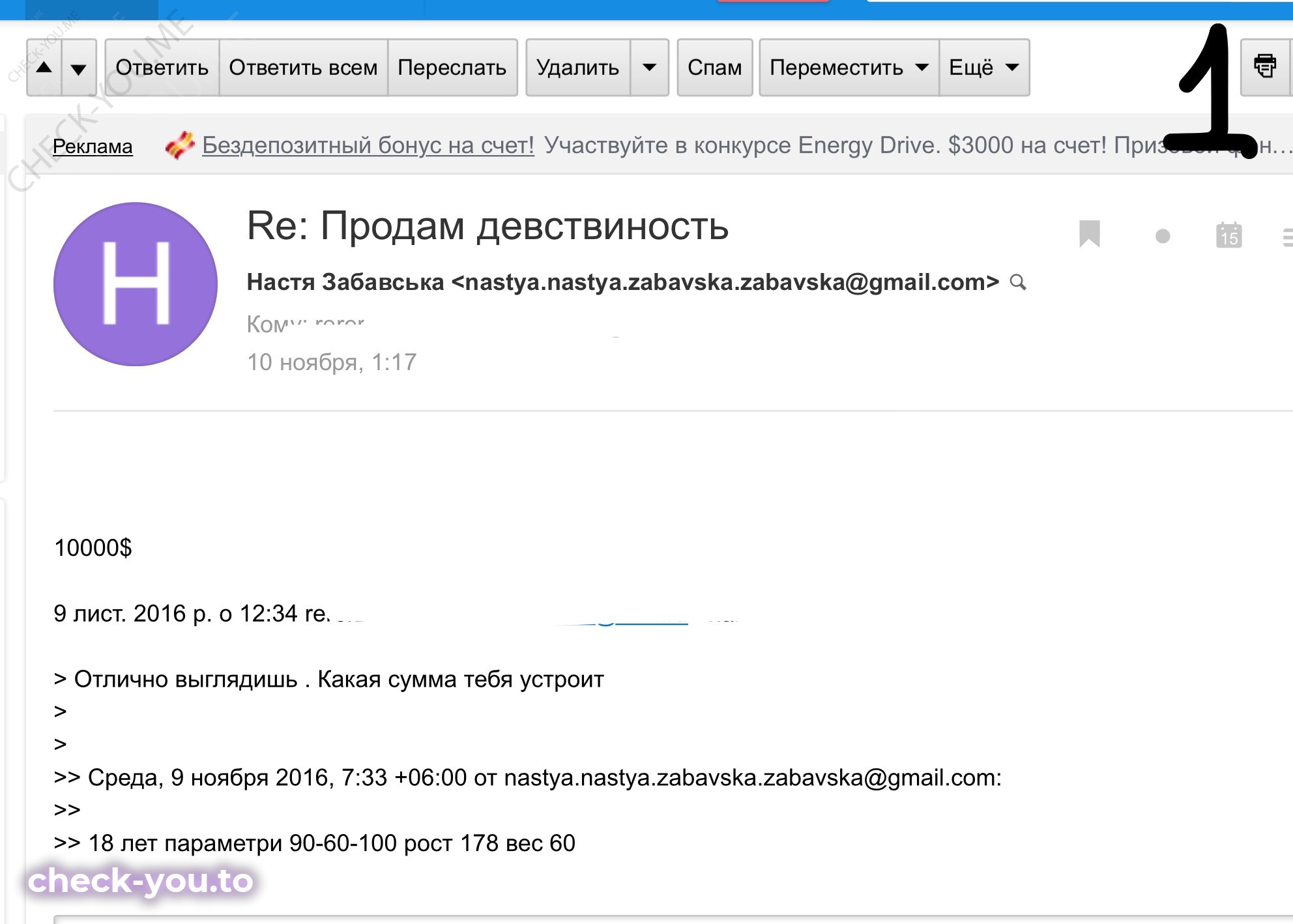
Task: Mark the message as Спам
Action: click(x=715, y=68)
